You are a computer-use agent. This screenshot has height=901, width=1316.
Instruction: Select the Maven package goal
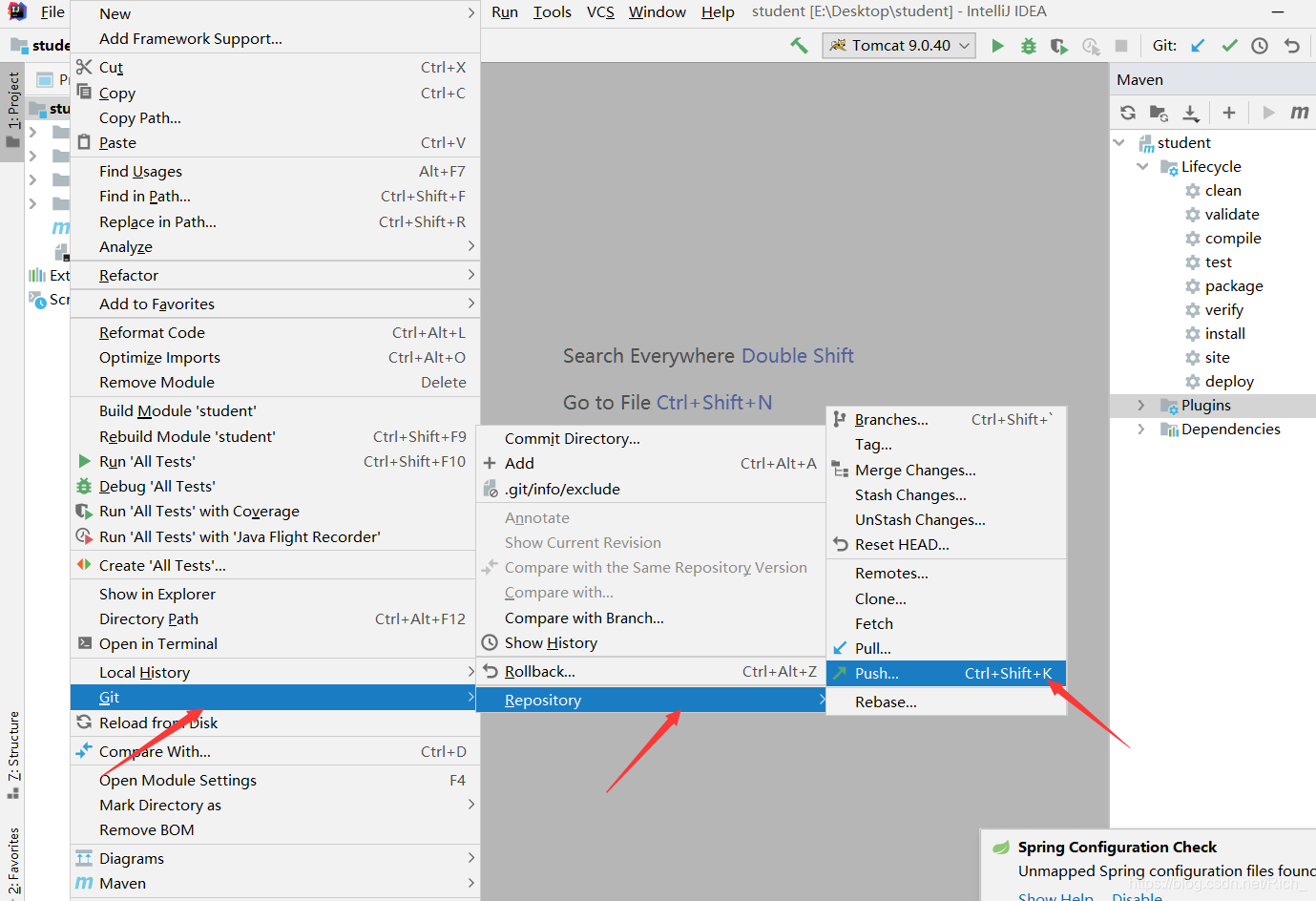[1234, 286]
